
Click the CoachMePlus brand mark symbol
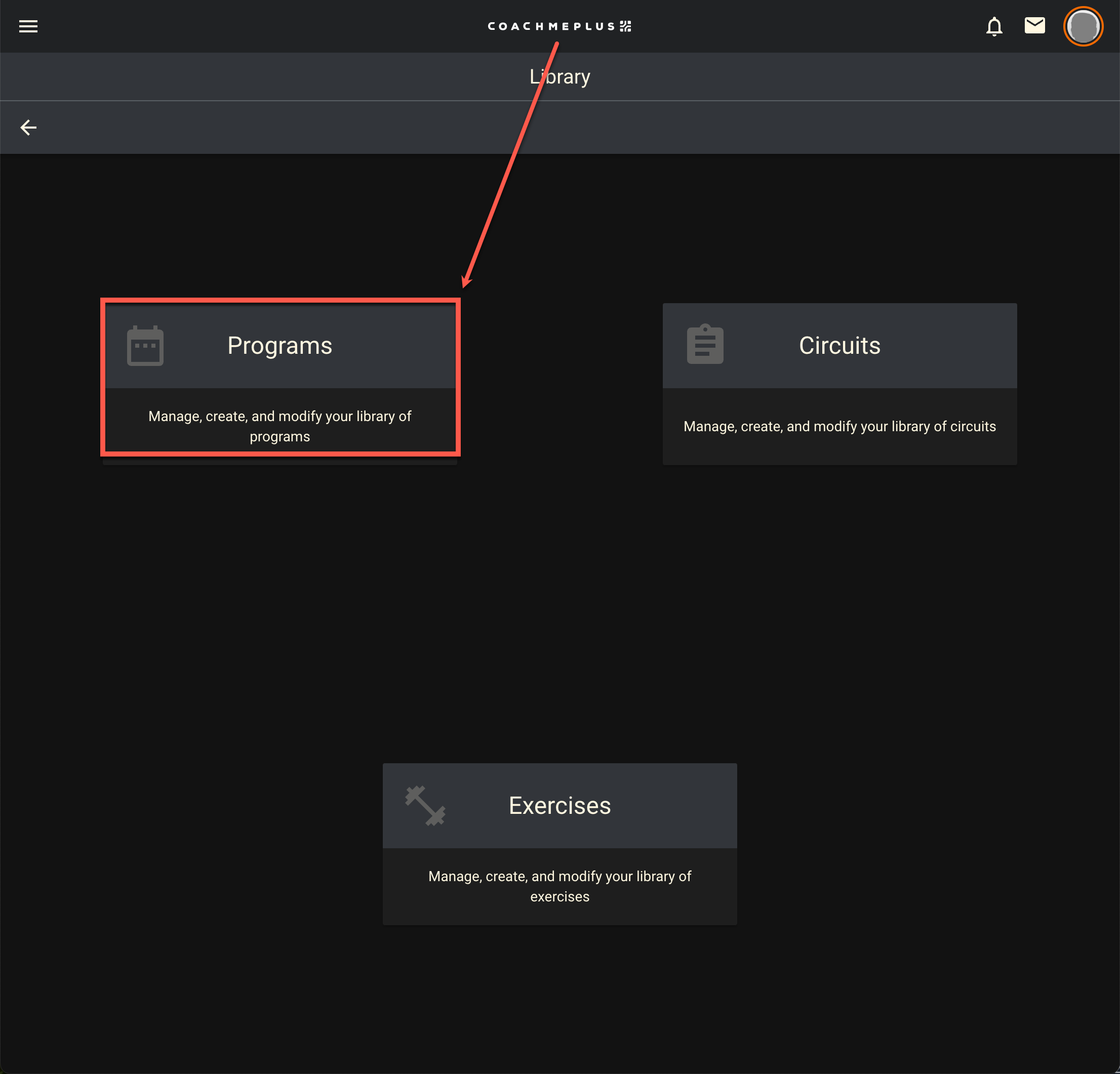[626, 26]
